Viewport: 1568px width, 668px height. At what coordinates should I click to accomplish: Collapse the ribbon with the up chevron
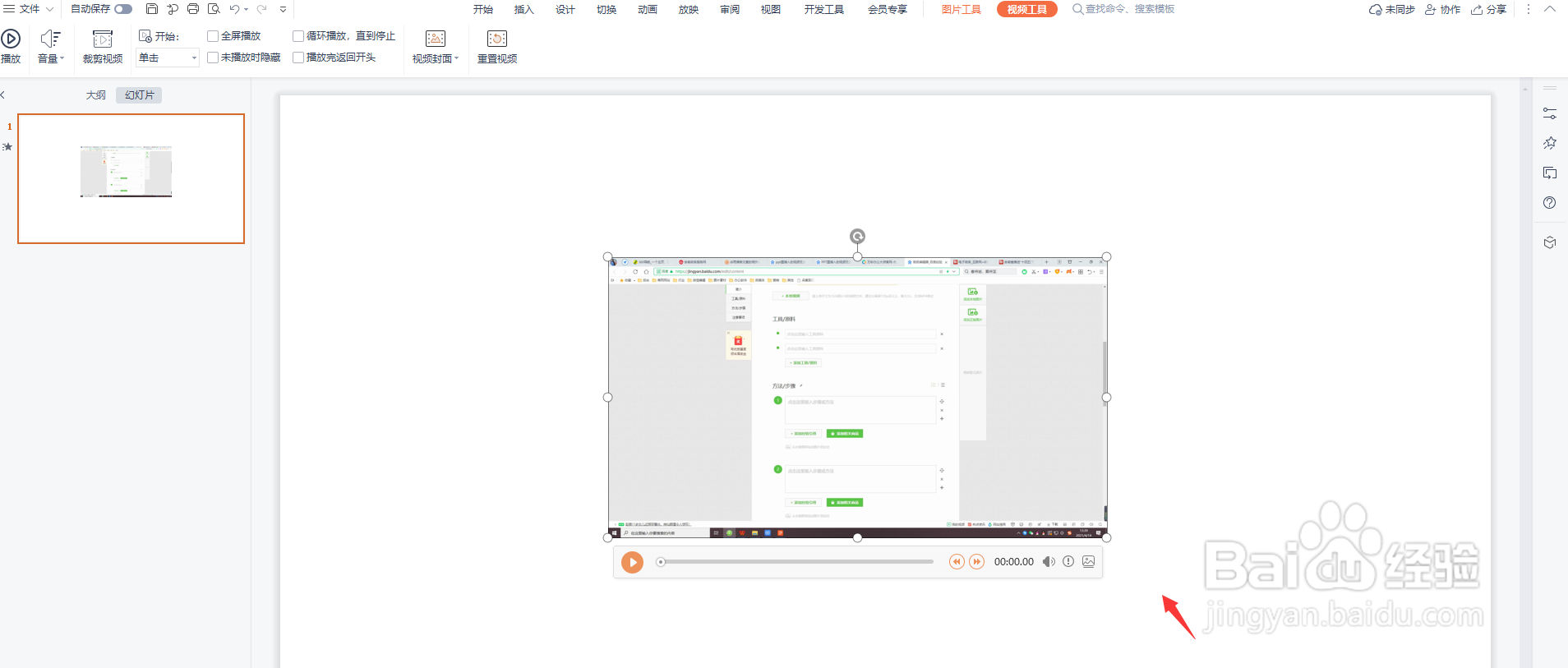[x=1550, y=9]
